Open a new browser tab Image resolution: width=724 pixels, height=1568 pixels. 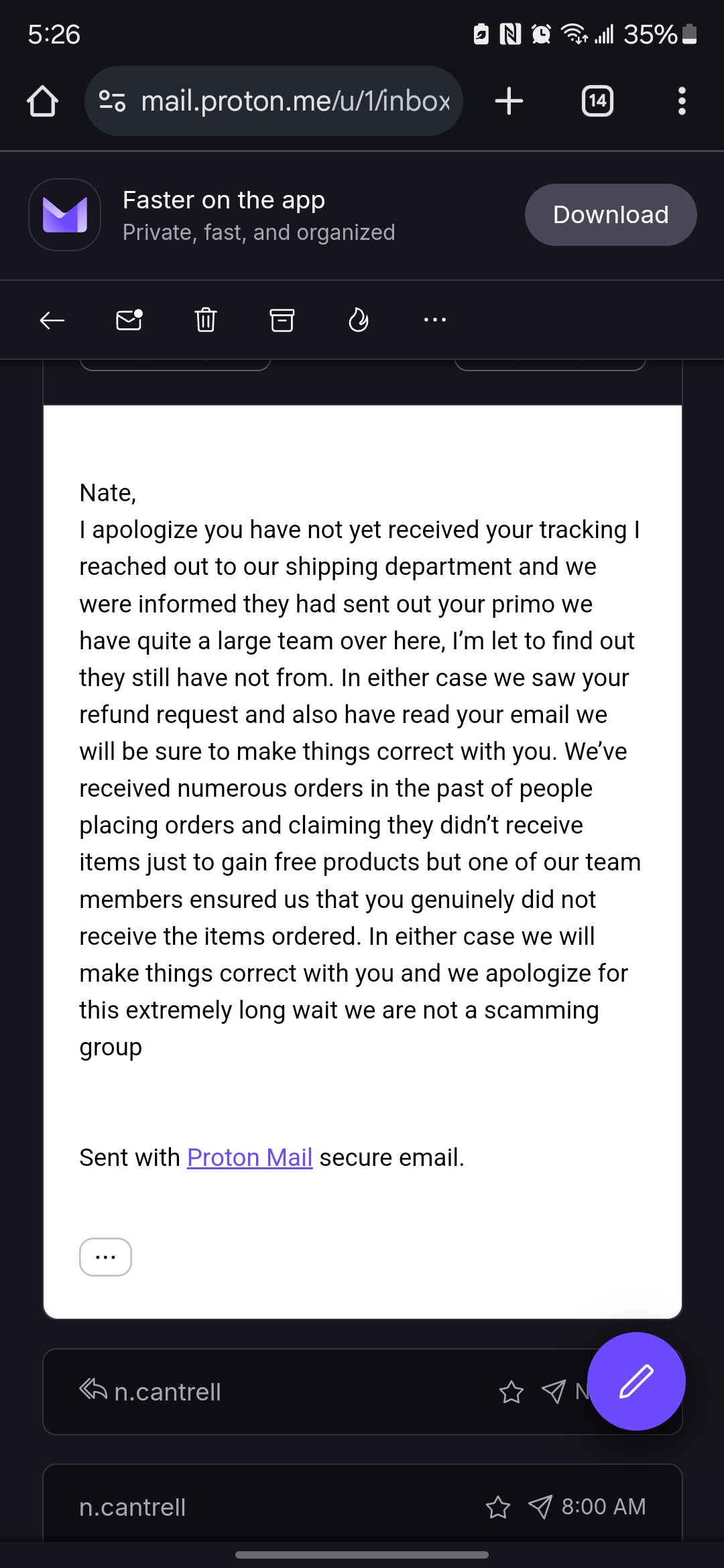coord(509,101)
